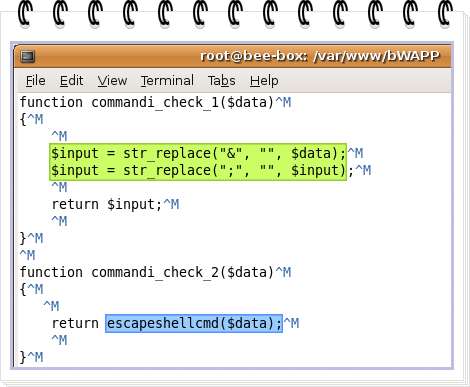Click the highlighted line str_replace(";", "", $input)
Screen dimensions: 470x387
pos(198,170)
